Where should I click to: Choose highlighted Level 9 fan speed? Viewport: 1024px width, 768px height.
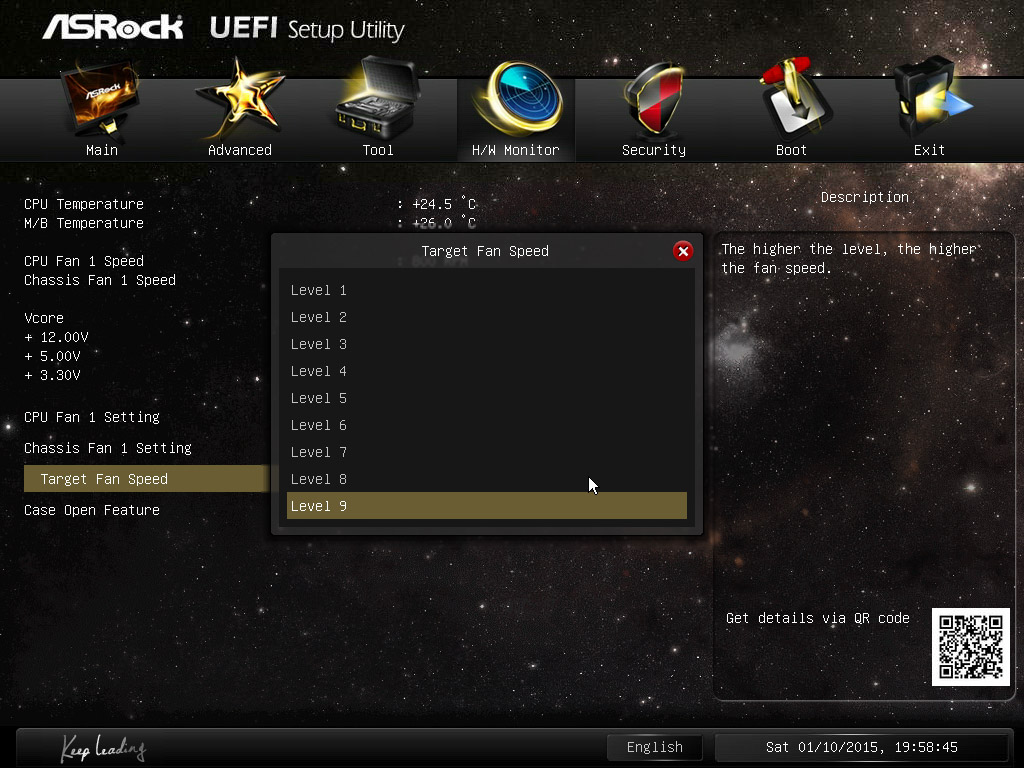coord(487,506)
